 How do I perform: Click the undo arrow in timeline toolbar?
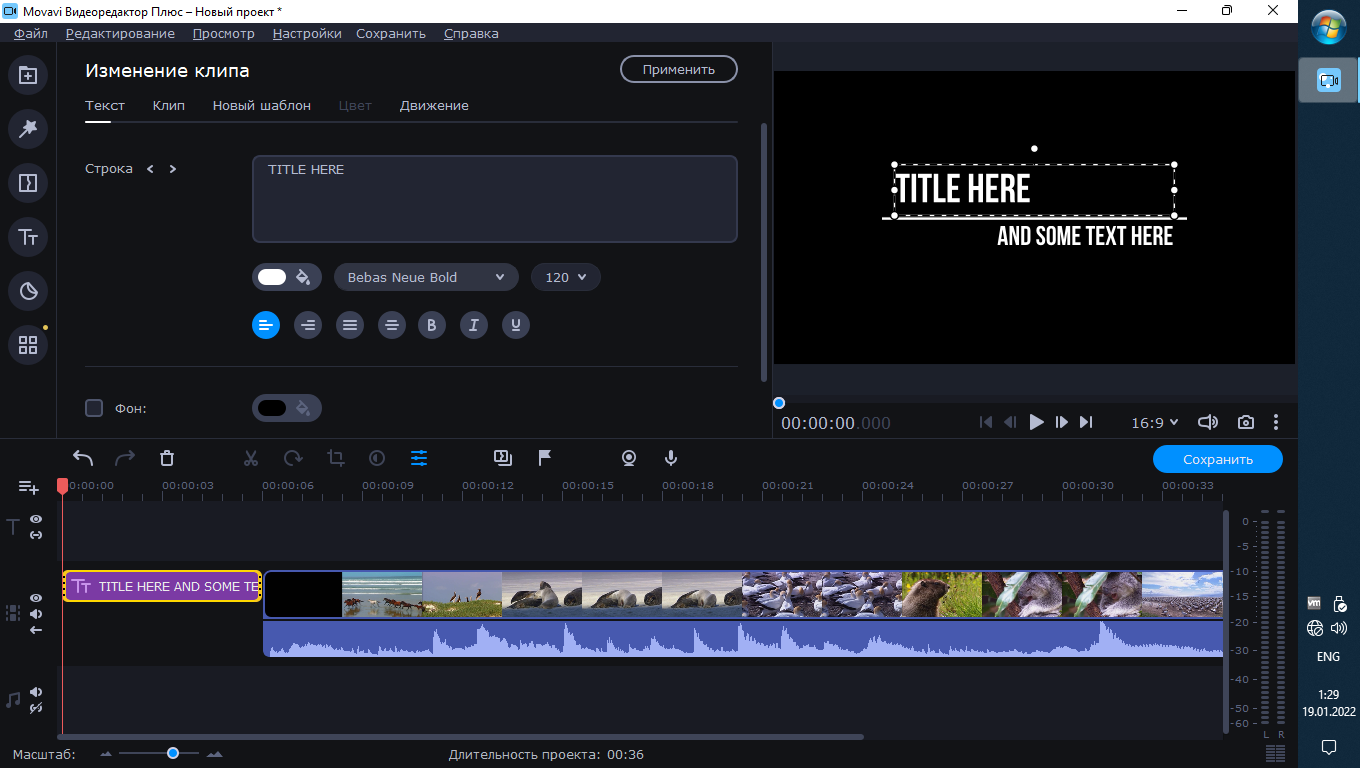(83, 458)
